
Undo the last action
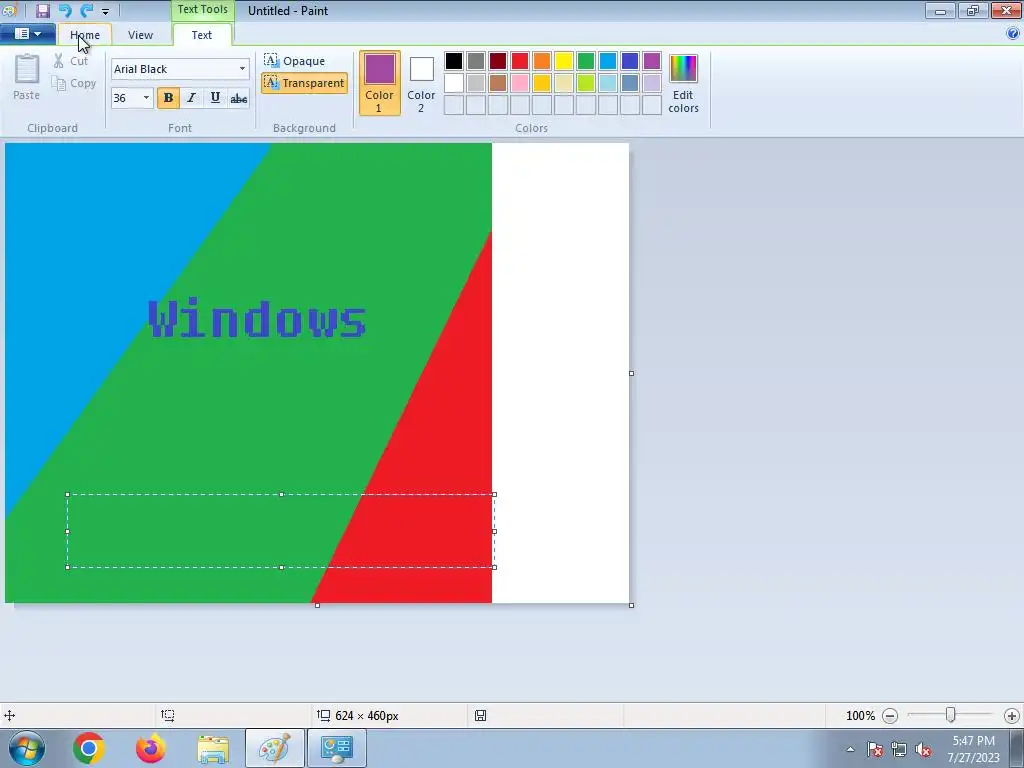[65, 10]
